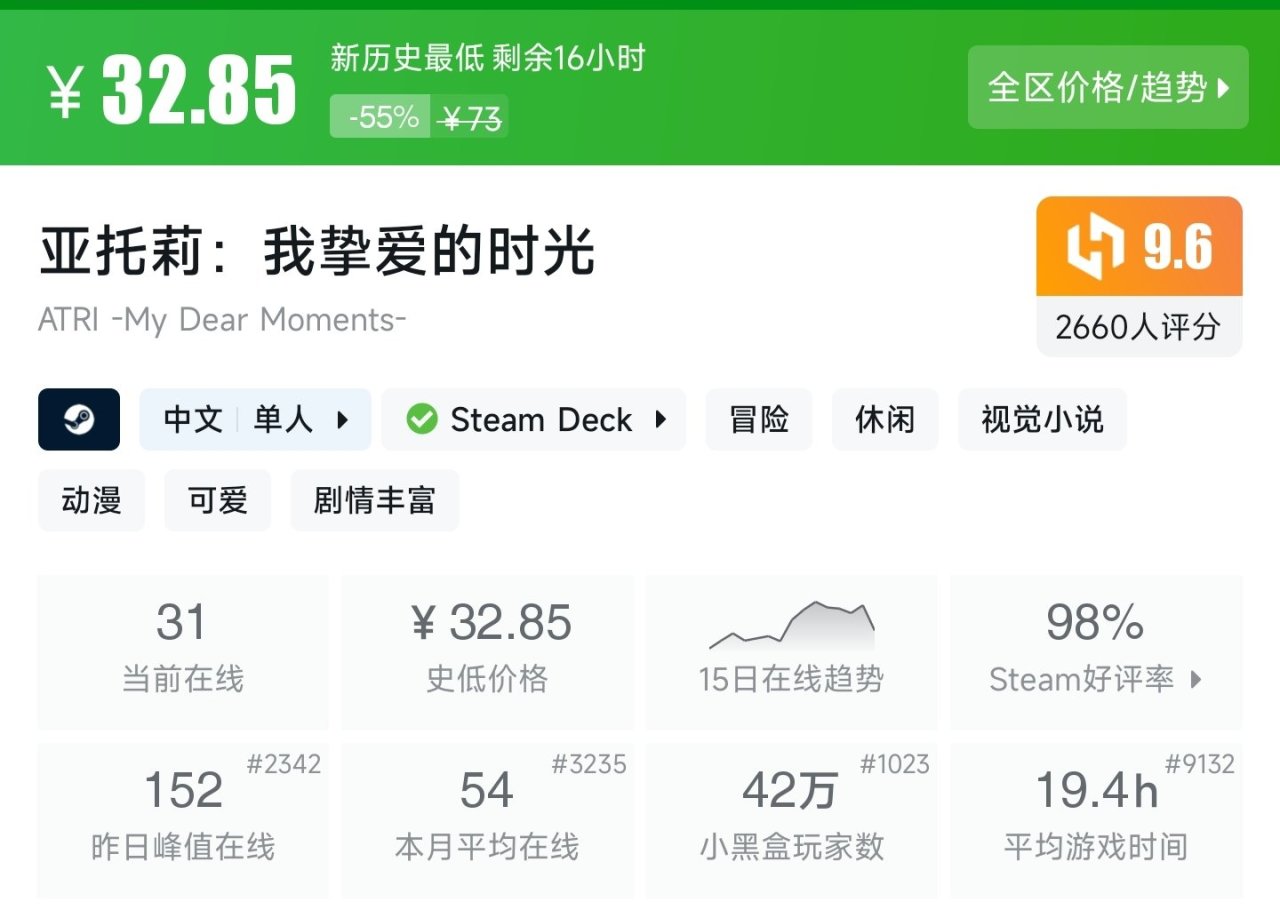Viewport: 1280px width, 910px height.
Task: Click the Xiaoheihe score logo icon
Action: 1095,247
